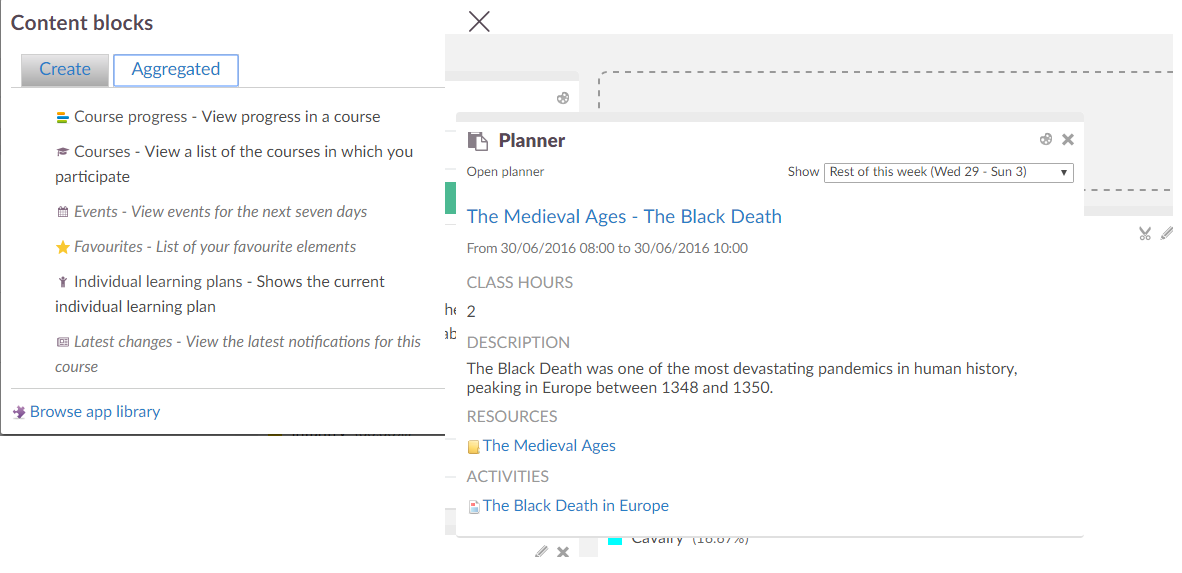
Task: Click the Planner block header icon
Action: 479,141
